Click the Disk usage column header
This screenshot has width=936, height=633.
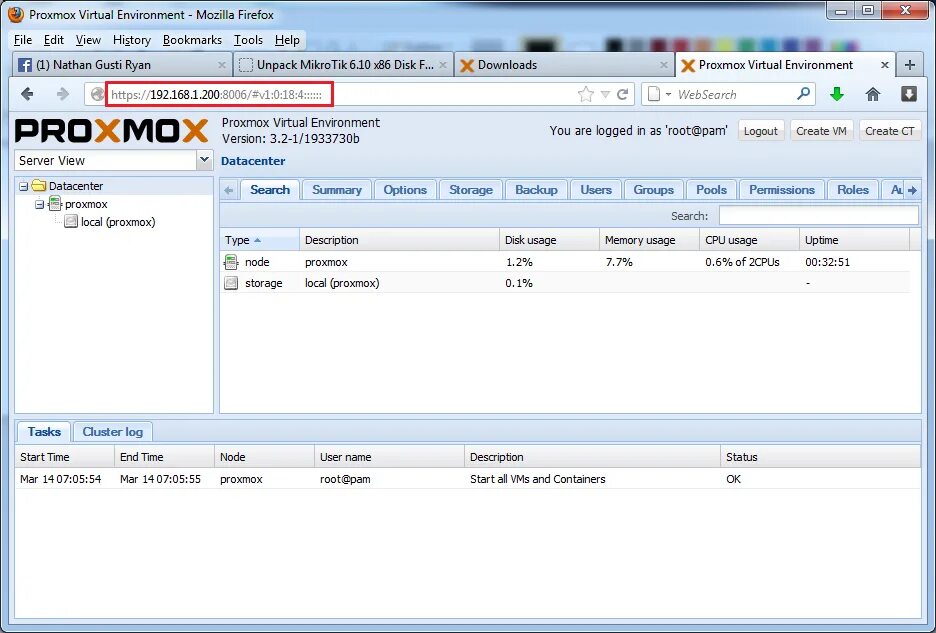549,240
